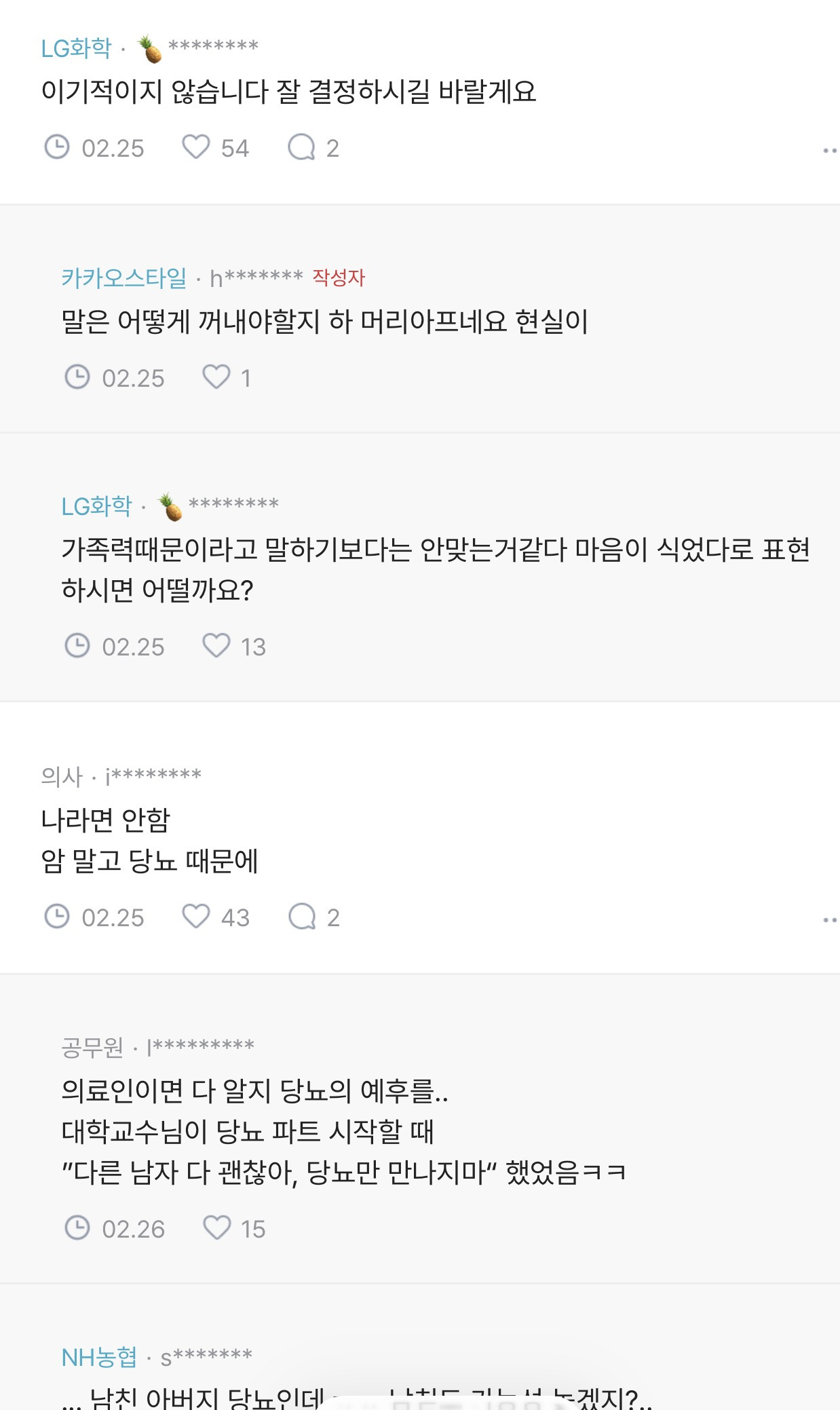This screenshot has width=840, height=1410.
Task: Select the 의사 commenter nickname
Action: click(153, 775)
